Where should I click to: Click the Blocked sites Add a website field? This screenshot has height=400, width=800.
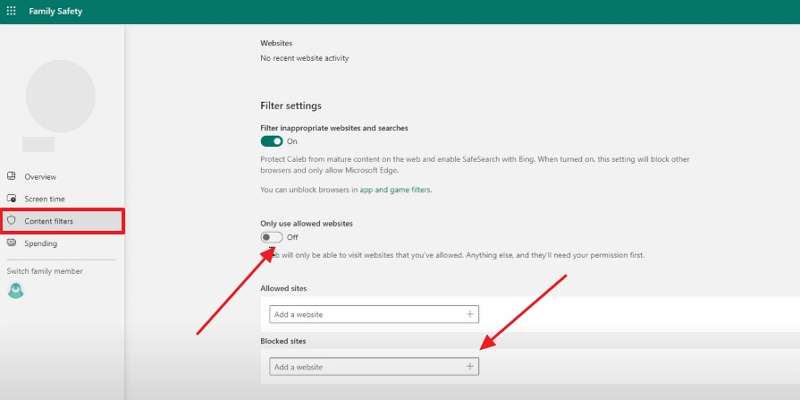(x=374, y=366)
